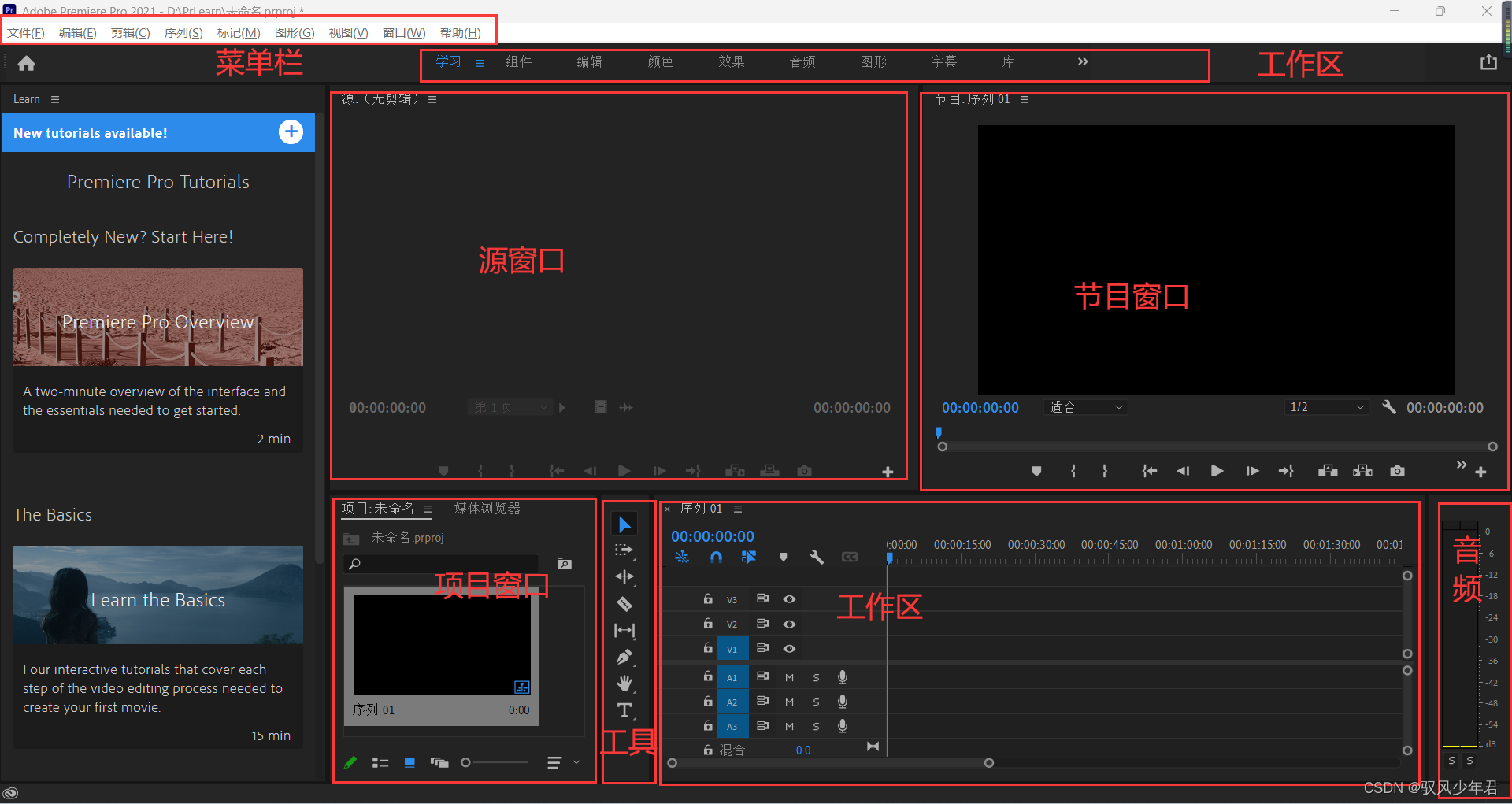Open Program monitor settings wrench
The image size is (1512, 804).
(1389, 407)
